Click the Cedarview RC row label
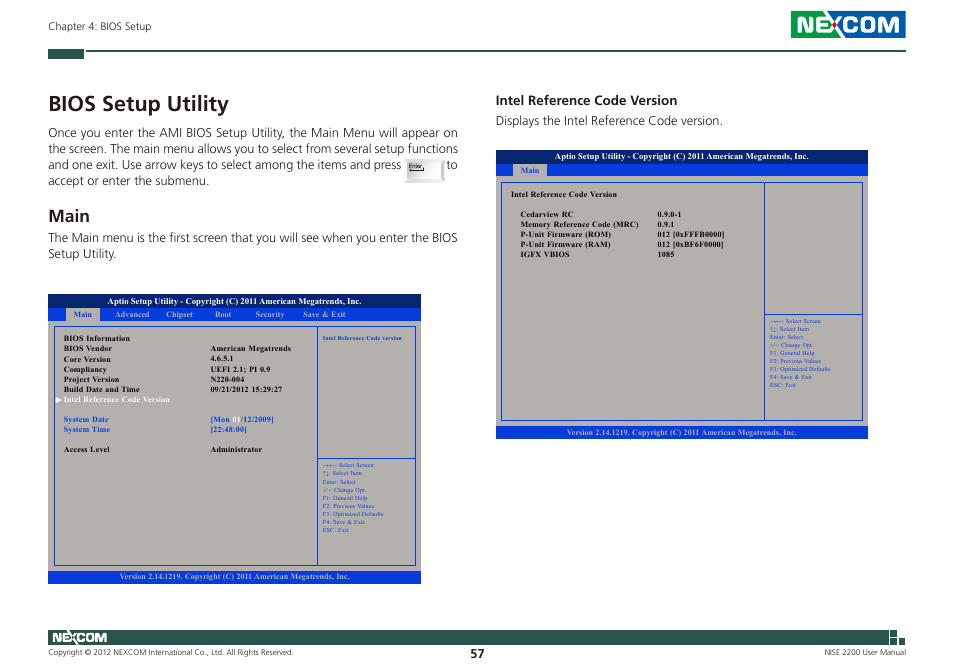 pos(547,214)
